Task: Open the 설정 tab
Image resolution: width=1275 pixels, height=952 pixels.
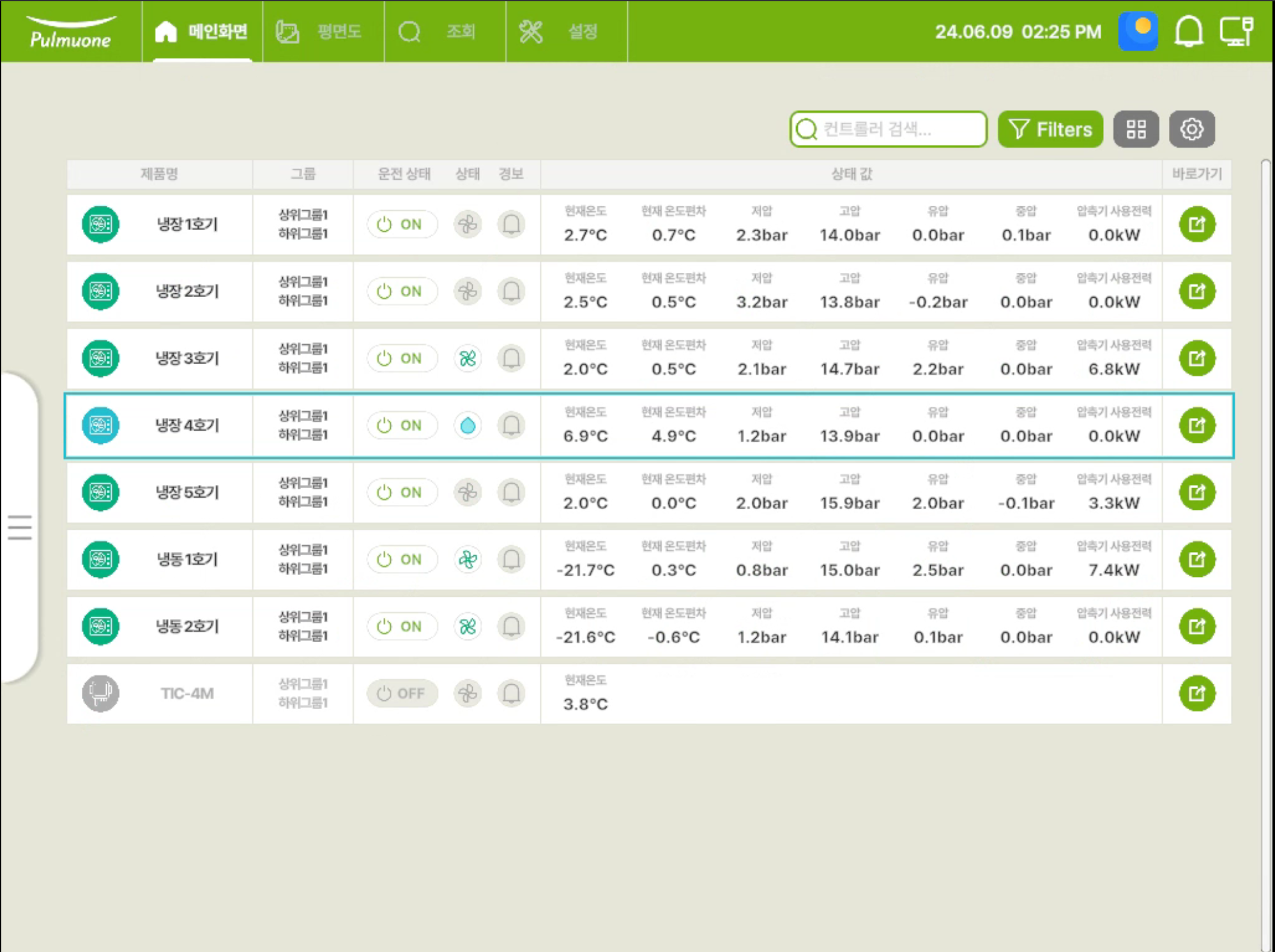Action: pyautogui.click(x=567, y=31)
